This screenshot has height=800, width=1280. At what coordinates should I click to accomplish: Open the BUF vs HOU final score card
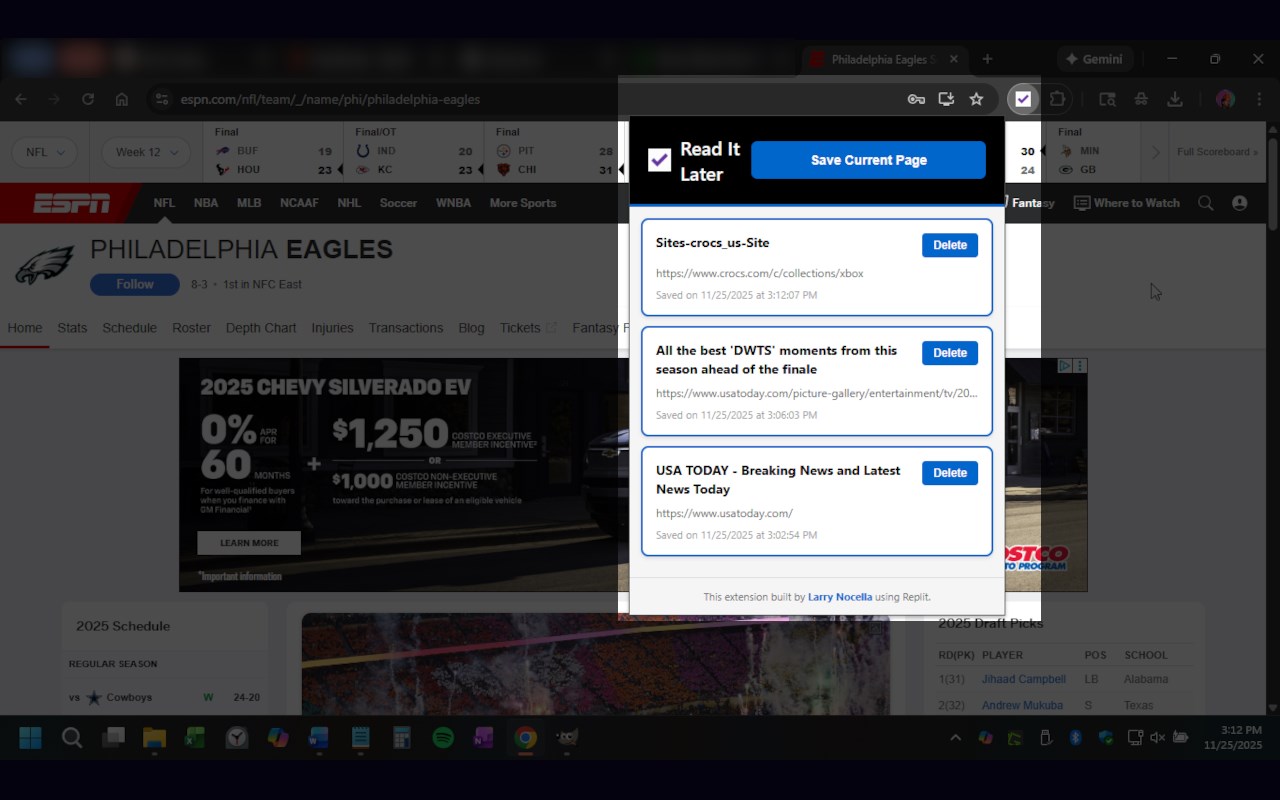(273, 151)
